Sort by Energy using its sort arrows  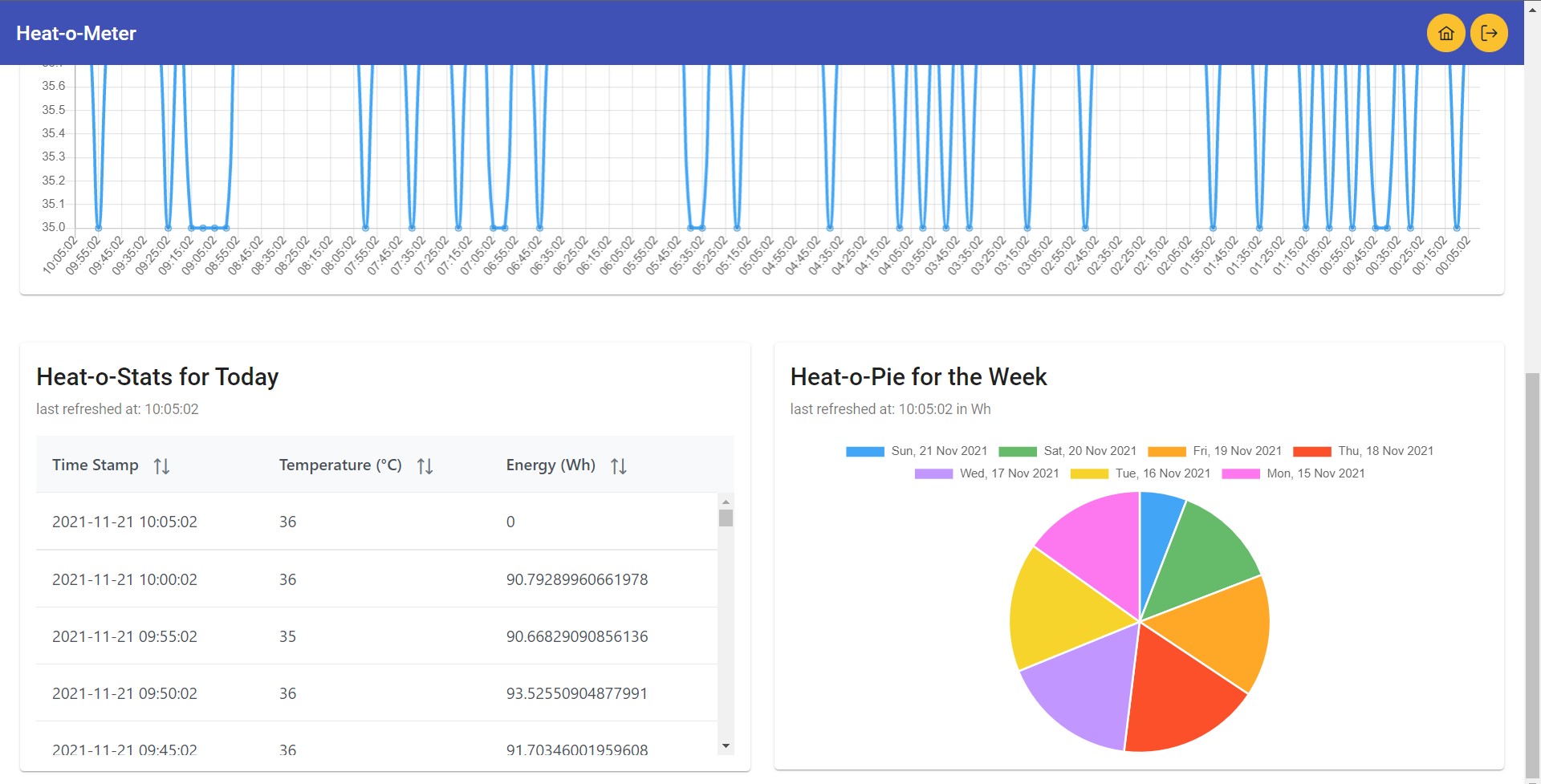(x=618, y=465)
